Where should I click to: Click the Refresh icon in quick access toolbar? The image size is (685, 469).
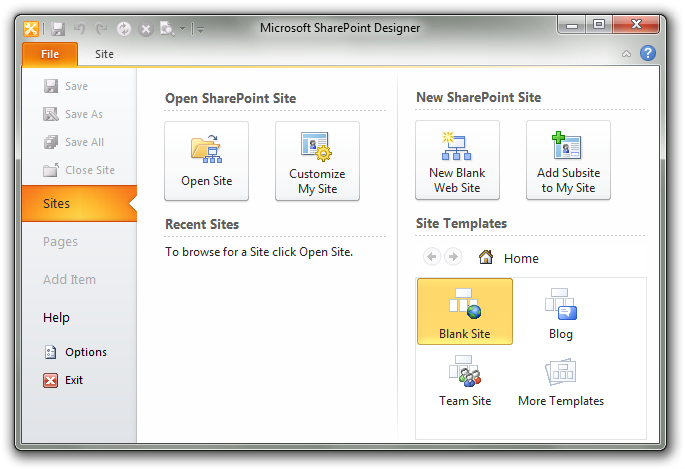point(124,29)
